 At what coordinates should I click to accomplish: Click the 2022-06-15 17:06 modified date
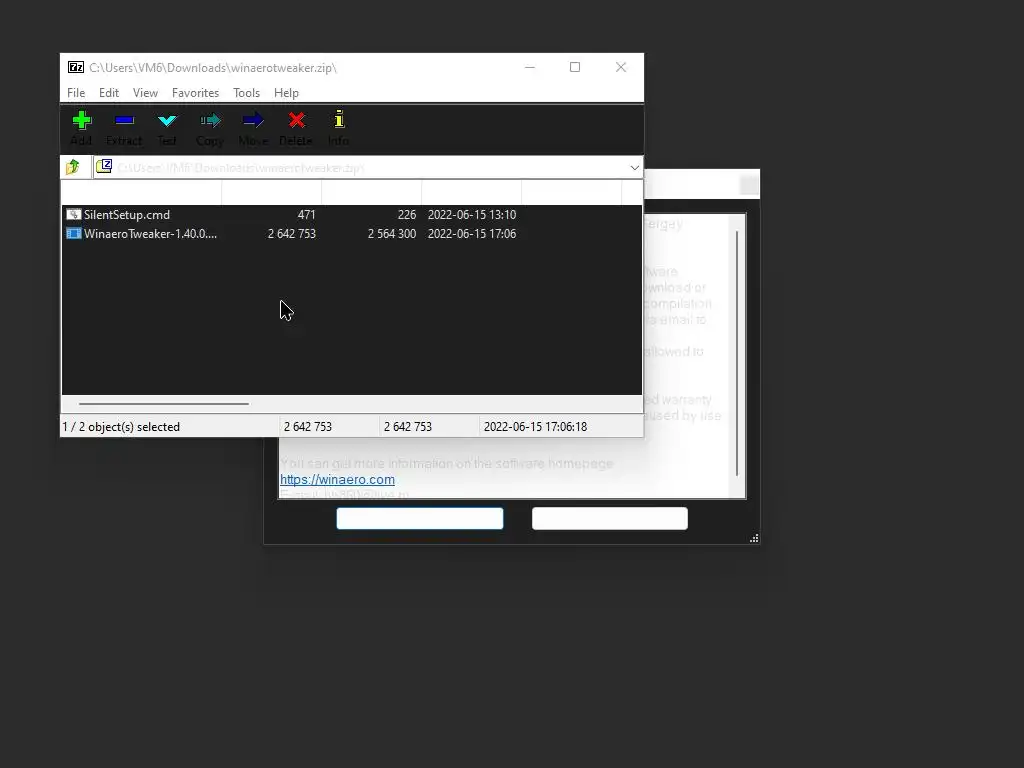(x=472, y=234)
